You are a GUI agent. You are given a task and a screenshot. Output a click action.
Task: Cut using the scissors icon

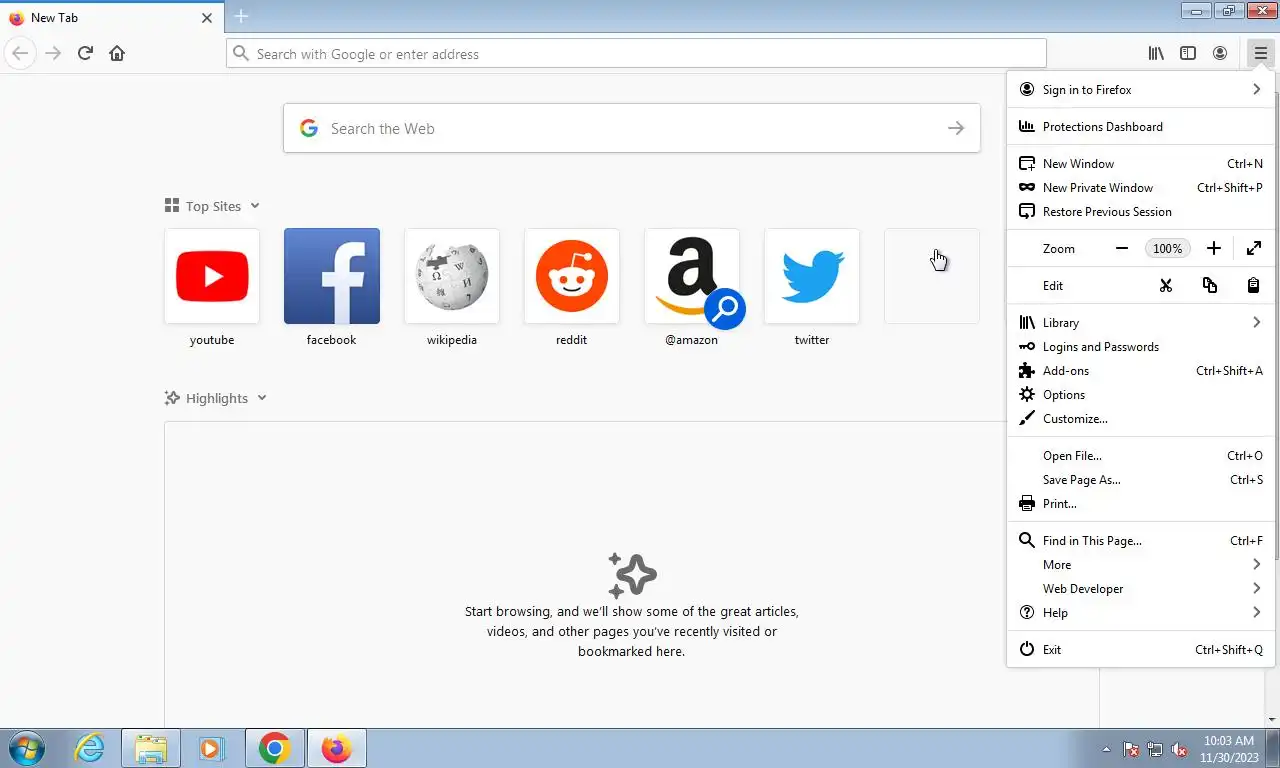[x=1166, y=285]
